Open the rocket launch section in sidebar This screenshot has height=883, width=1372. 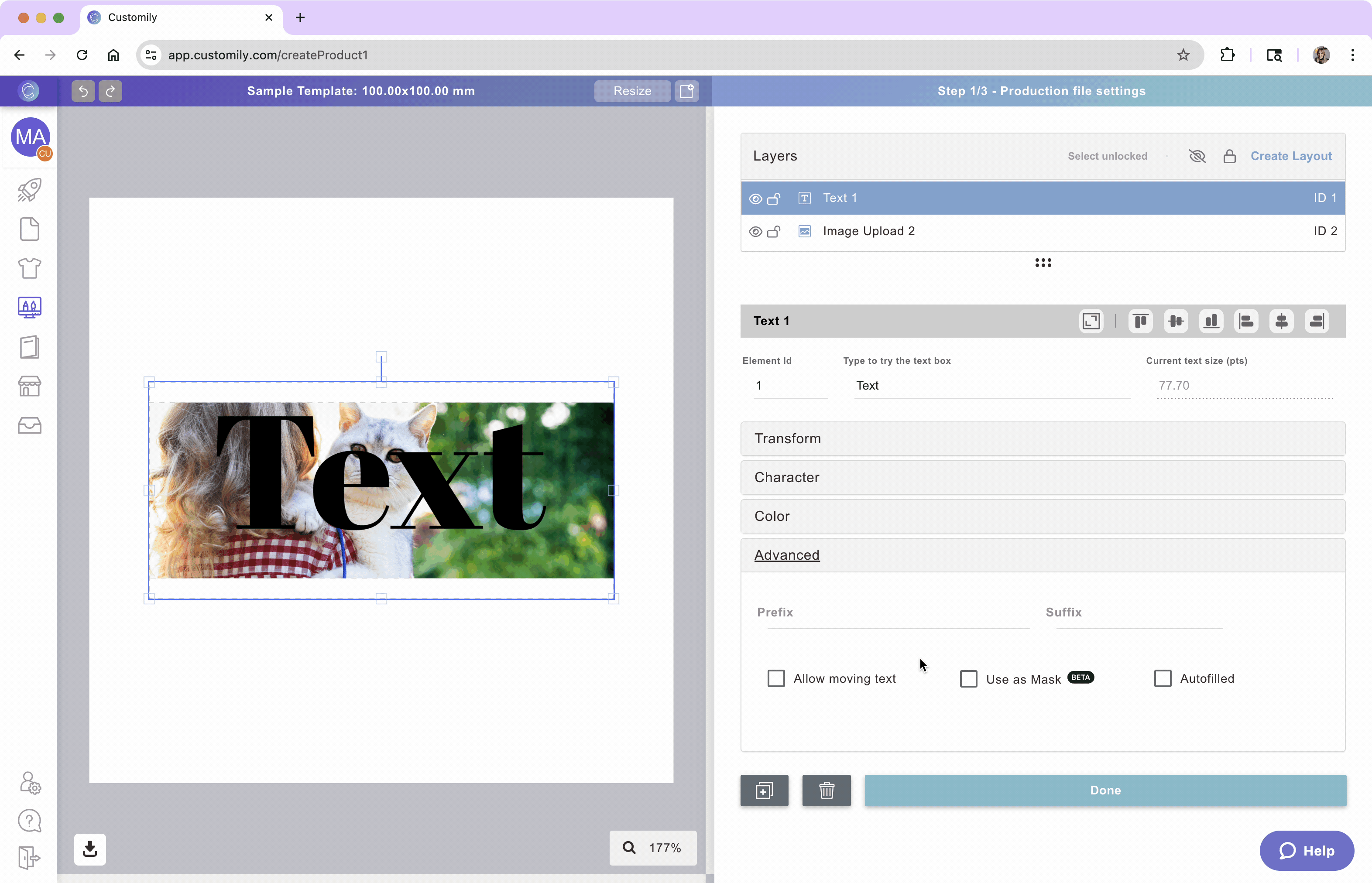(29, 190)
